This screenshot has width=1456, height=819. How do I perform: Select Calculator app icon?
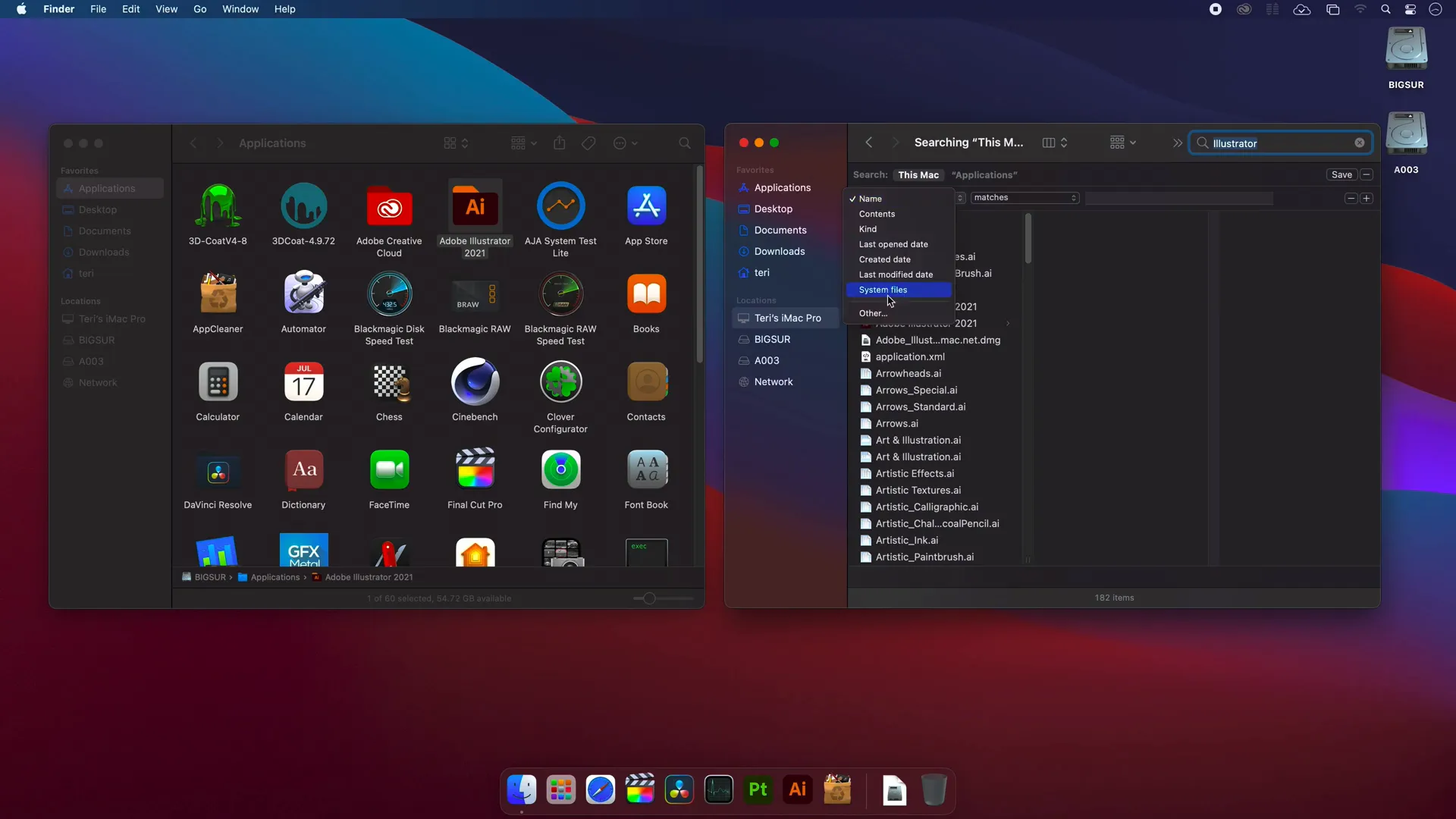tap(218, 382)
